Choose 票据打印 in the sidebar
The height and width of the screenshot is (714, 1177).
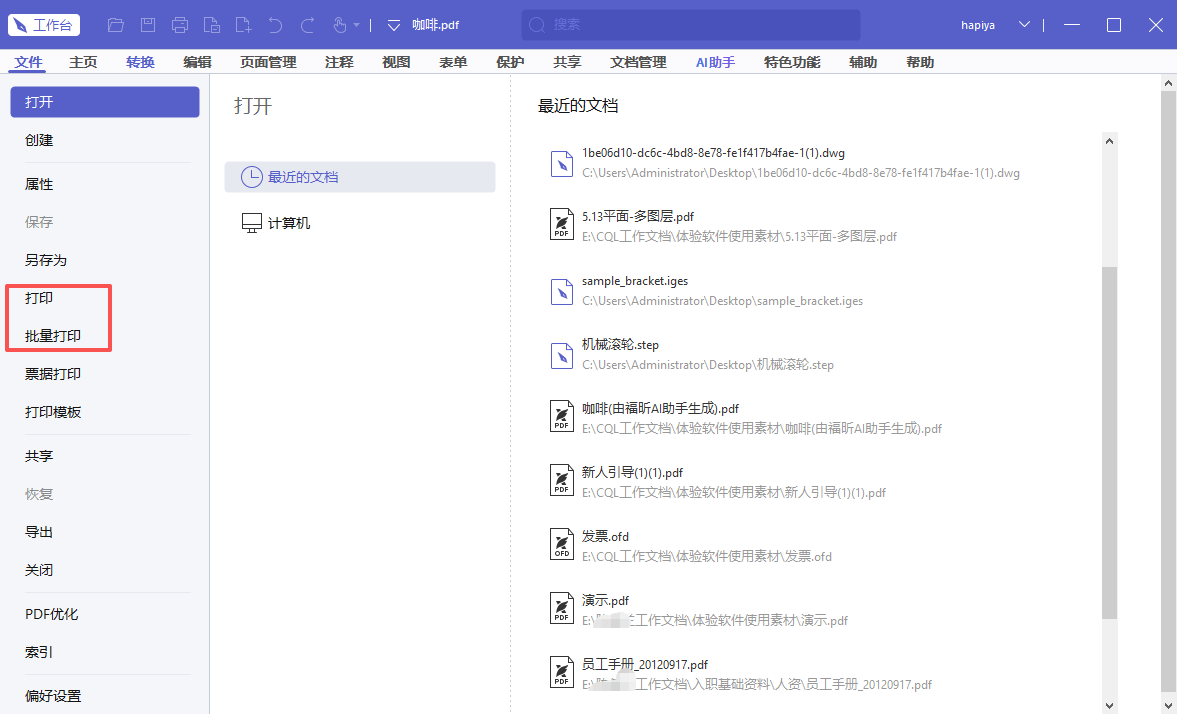(53, 374)
